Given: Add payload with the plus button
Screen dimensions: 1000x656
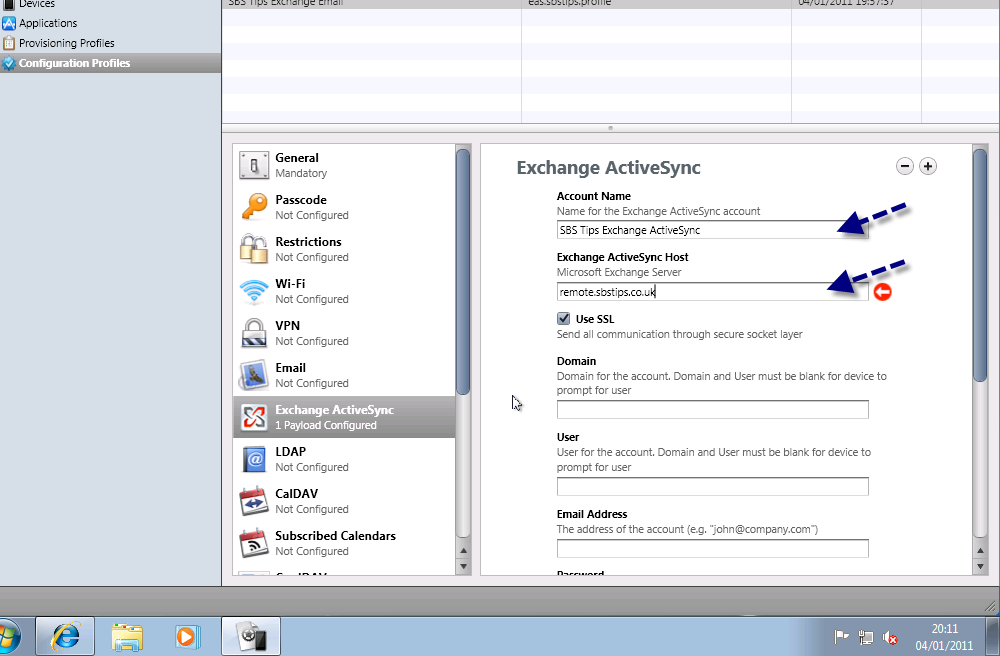Looking at the screenshot, I should [928, 166].
